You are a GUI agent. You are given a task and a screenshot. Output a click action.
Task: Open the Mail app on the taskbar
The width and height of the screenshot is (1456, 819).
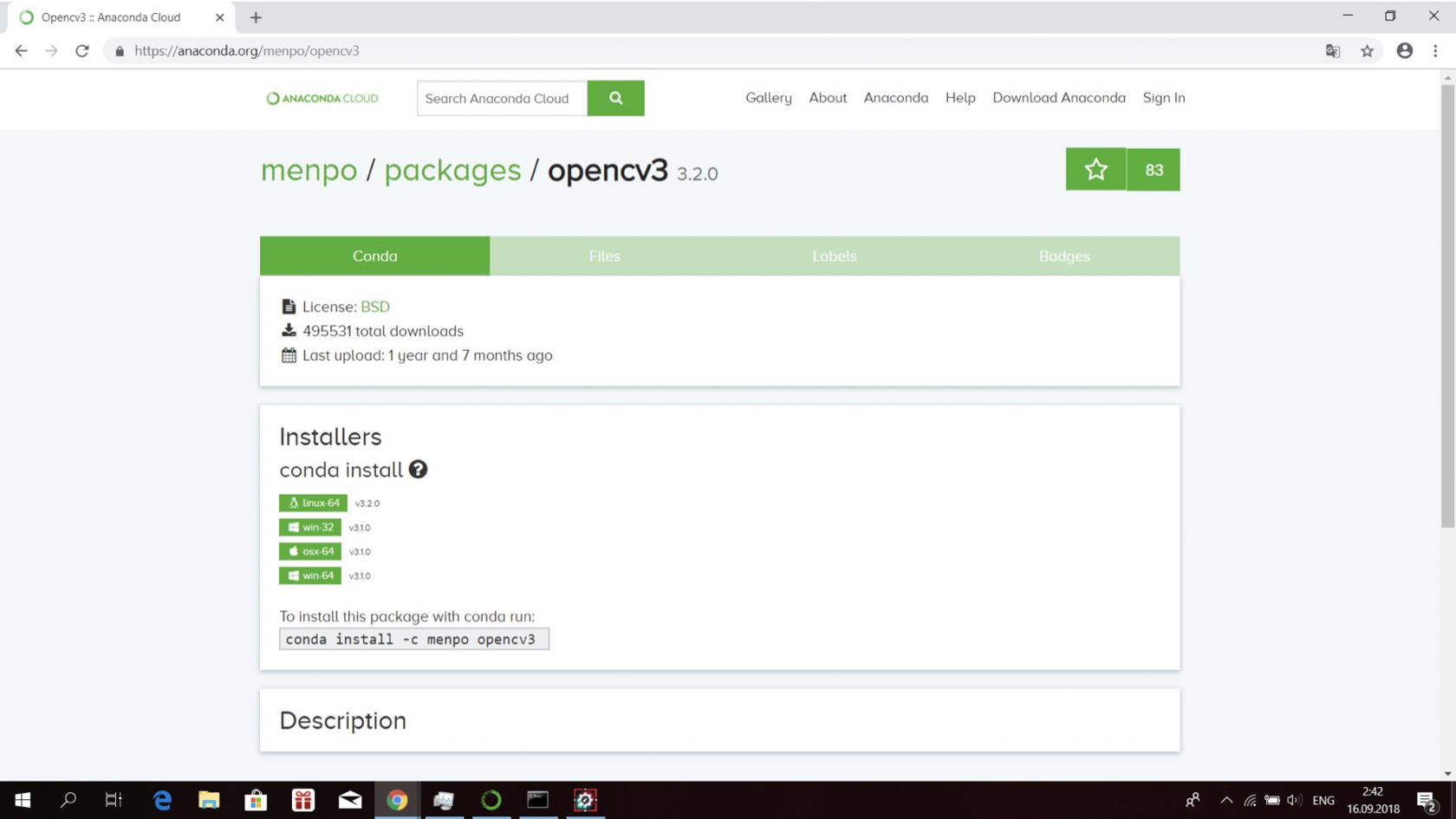click(x=350, y=800)
